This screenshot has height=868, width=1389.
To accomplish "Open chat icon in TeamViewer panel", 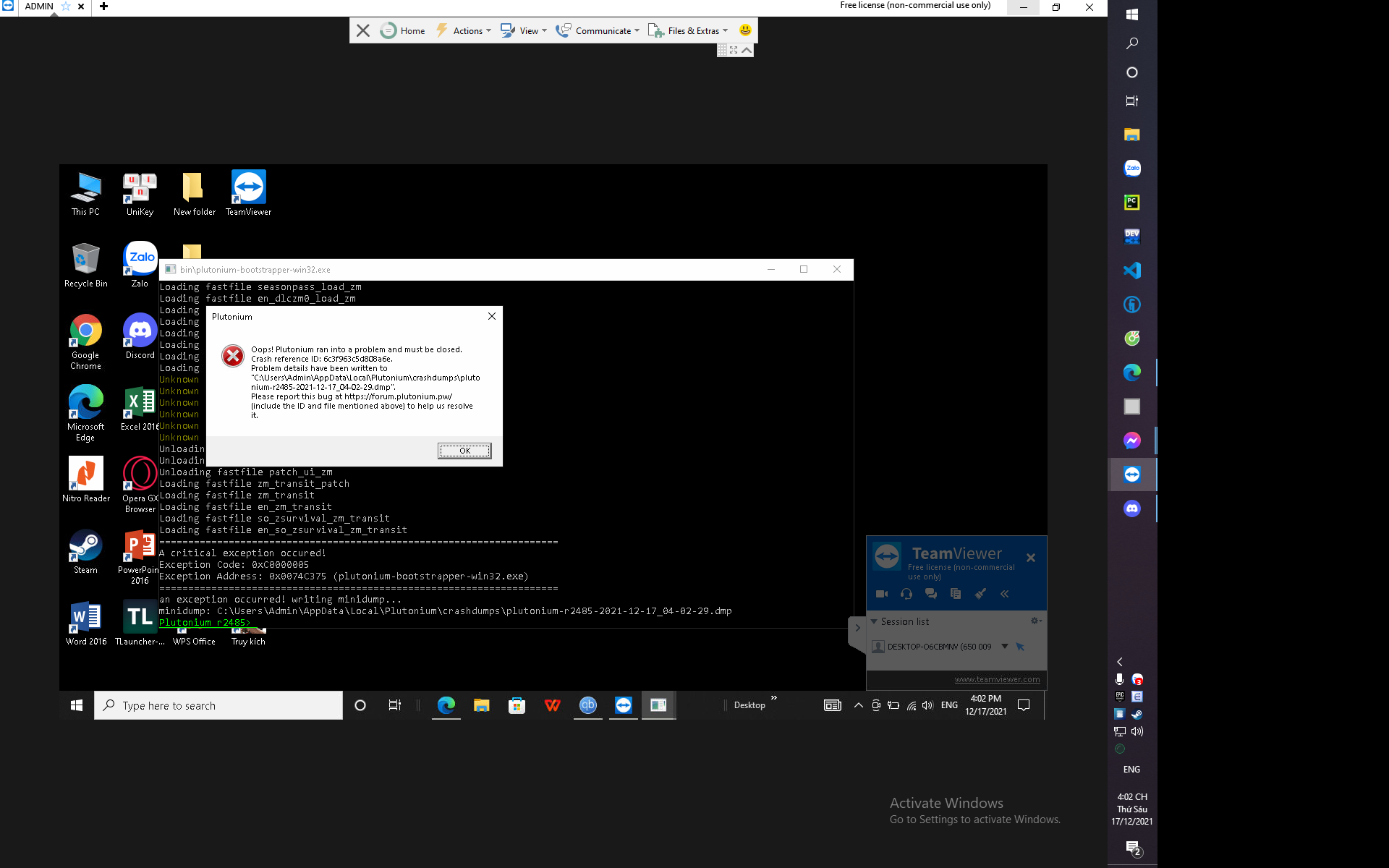I will point(931,594).
